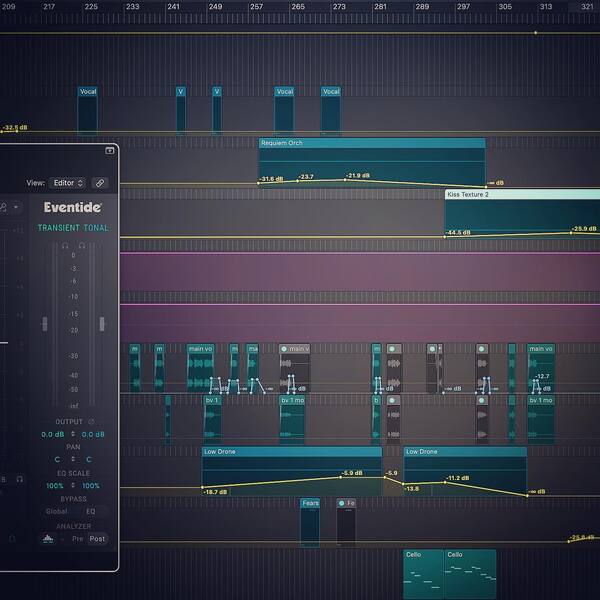
Task: Set the analyzer to Post
Action: point(97,538)
